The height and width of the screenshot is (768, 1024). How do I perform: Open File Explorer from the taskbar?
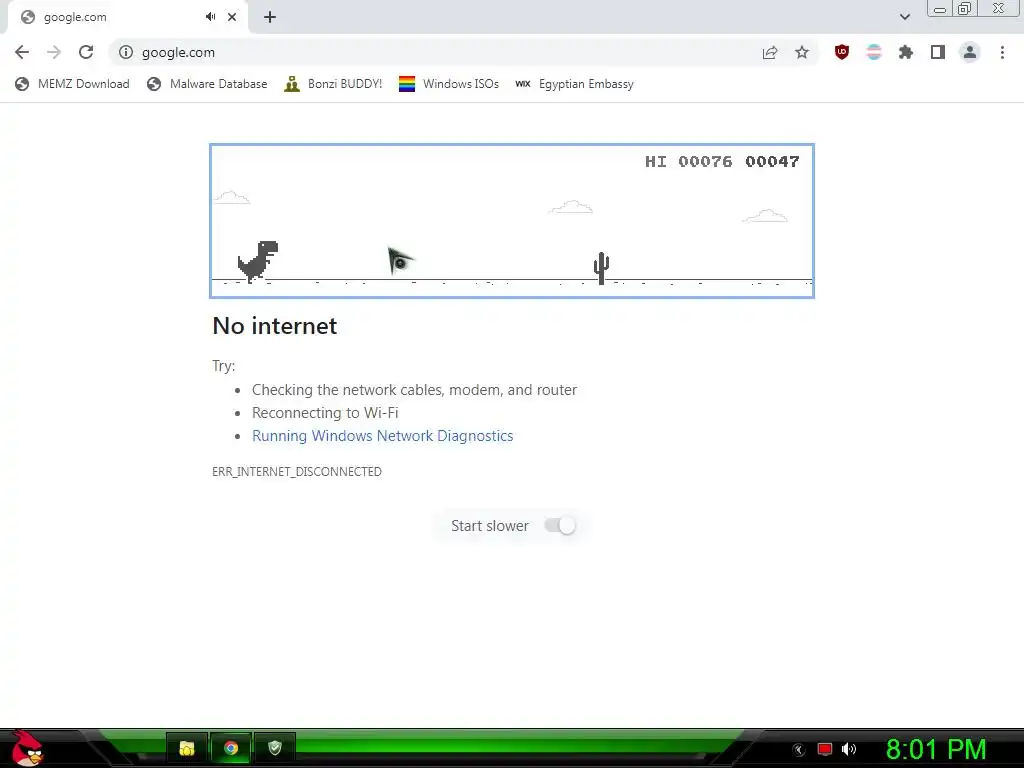187,748
